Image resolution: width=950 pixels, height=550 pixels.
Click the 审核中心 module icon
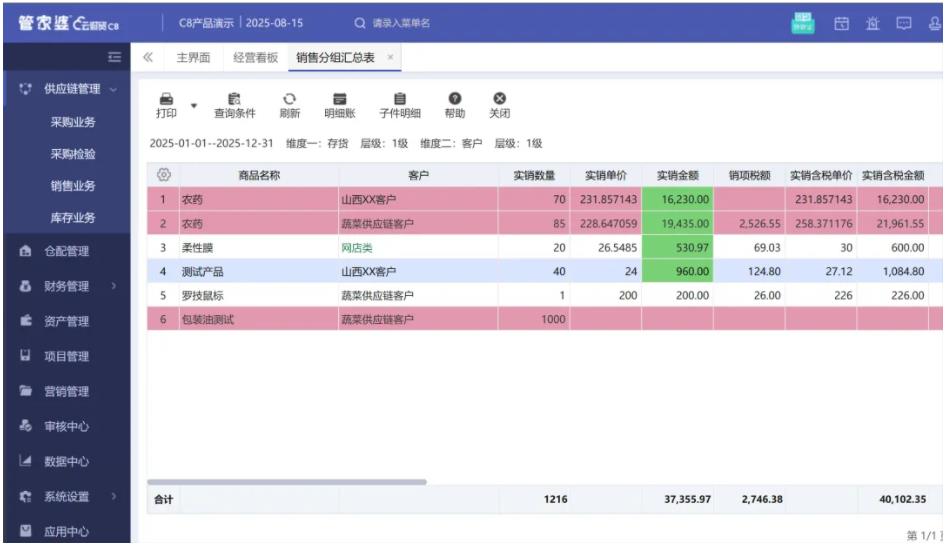coord(25,426)
